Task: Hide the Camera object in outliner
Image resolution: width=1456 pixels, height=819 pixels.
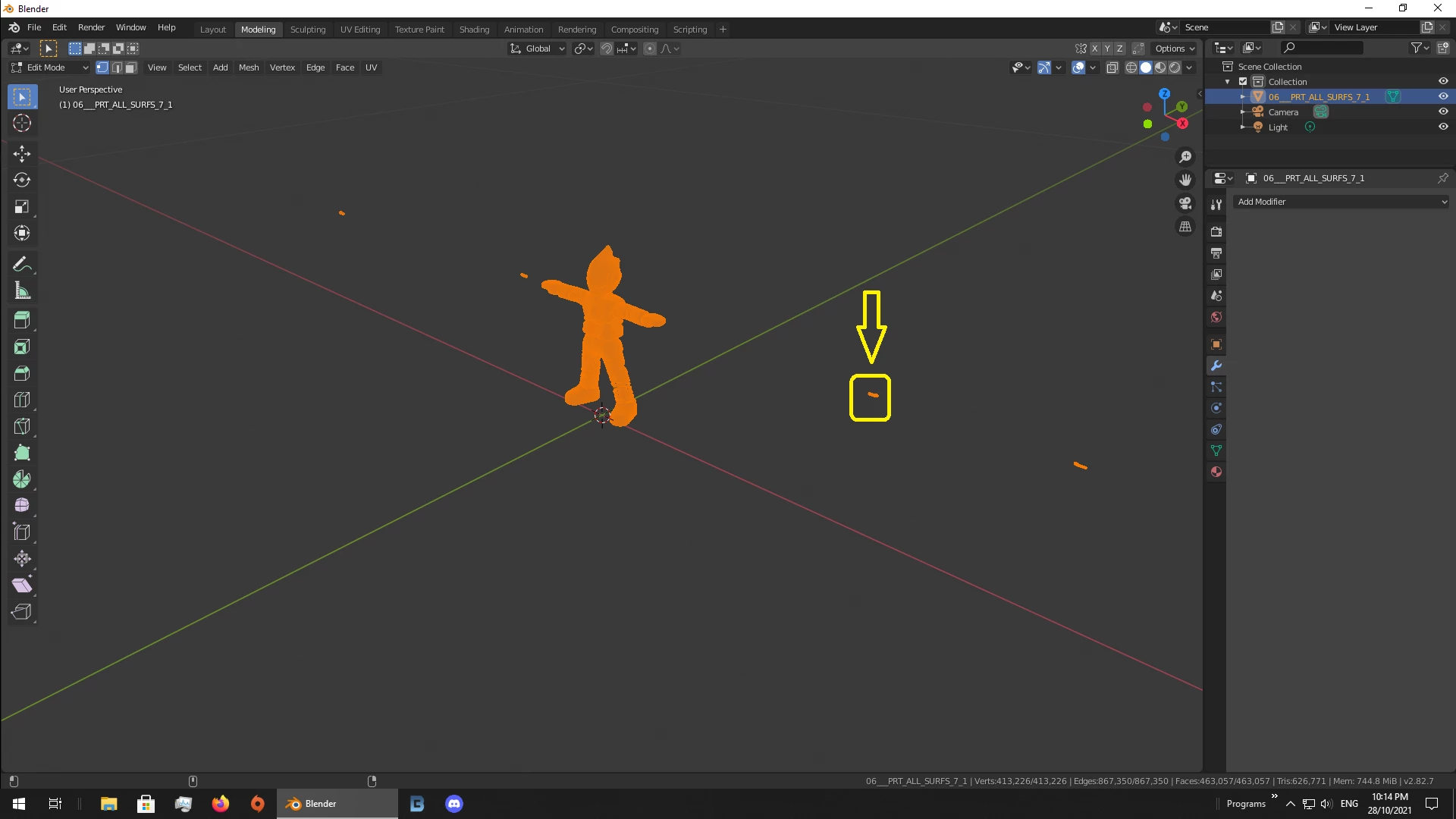Action: tap(1443, 111)
